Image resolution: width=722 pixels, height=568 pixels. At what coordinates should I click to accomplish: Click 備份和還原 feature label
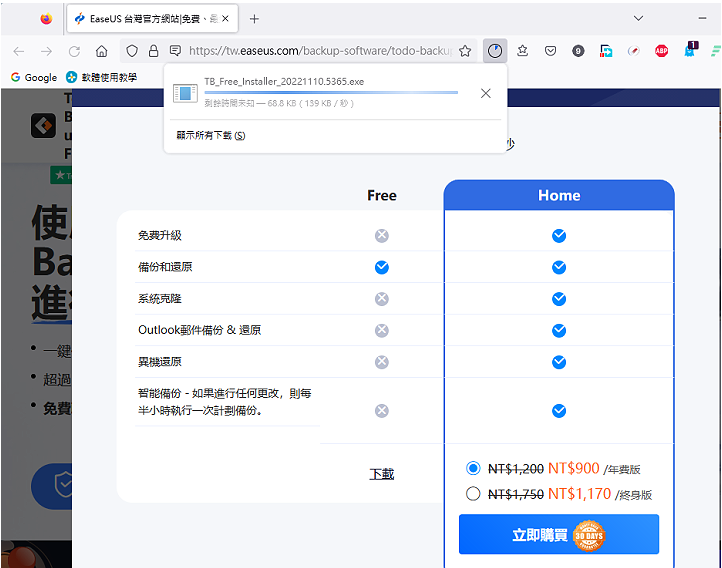coord(165,267)
